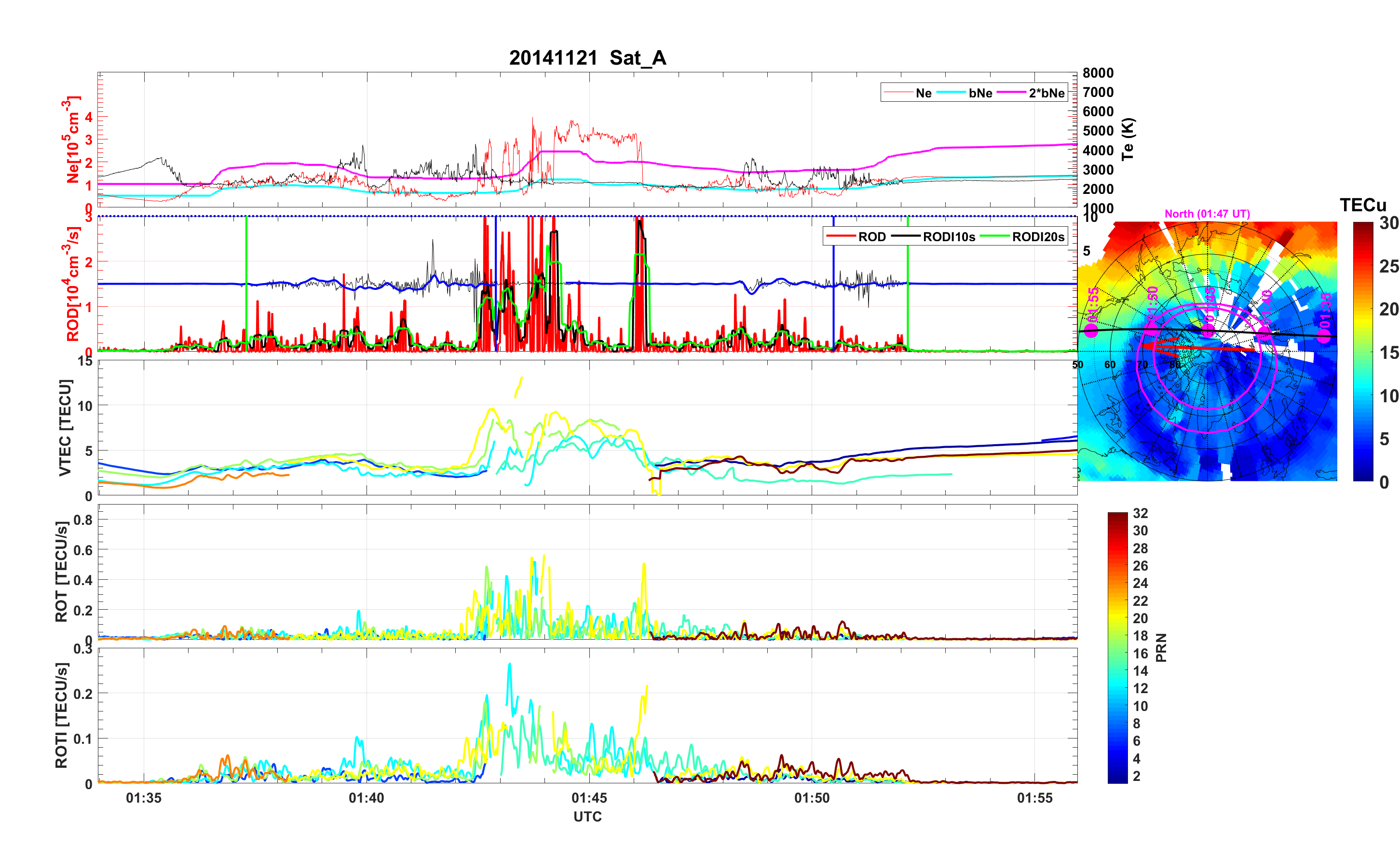Click the 01:35 tick label on the time axis
Viewport: 1400px width, 847px height.
[x=144, y=797]
